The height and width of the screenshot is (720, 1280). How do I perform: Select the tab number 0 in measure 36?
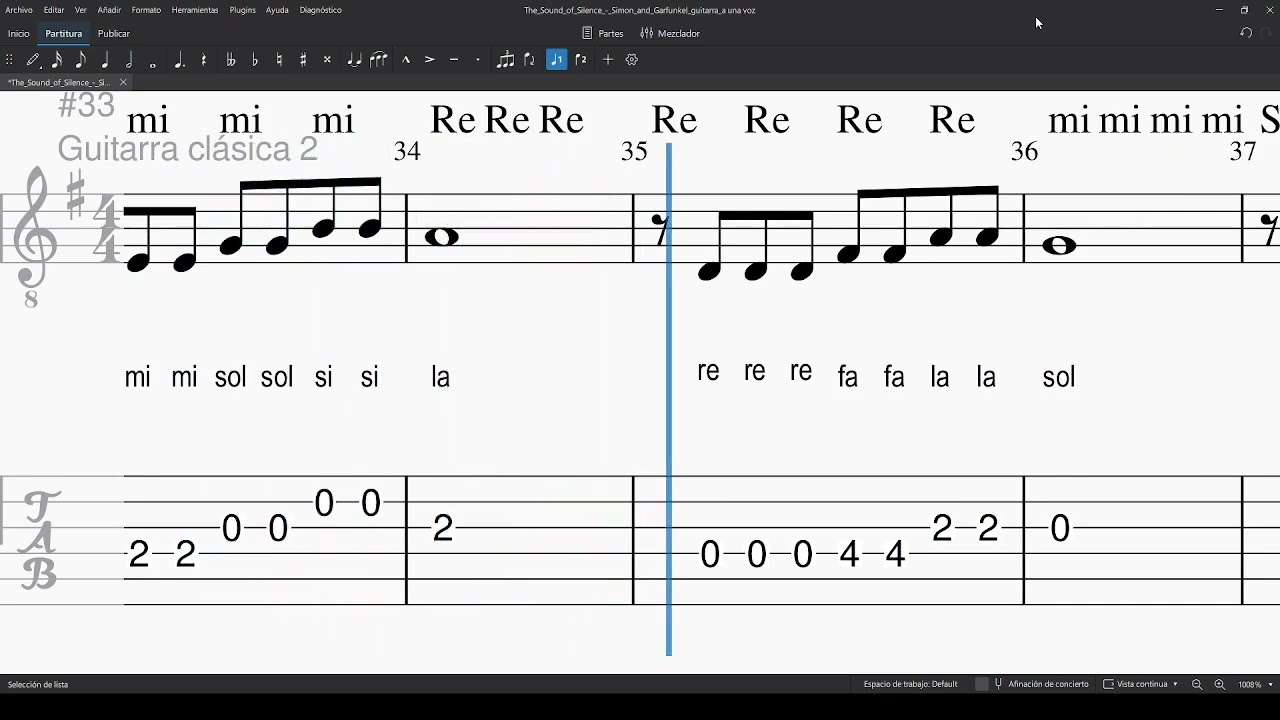1060,528
